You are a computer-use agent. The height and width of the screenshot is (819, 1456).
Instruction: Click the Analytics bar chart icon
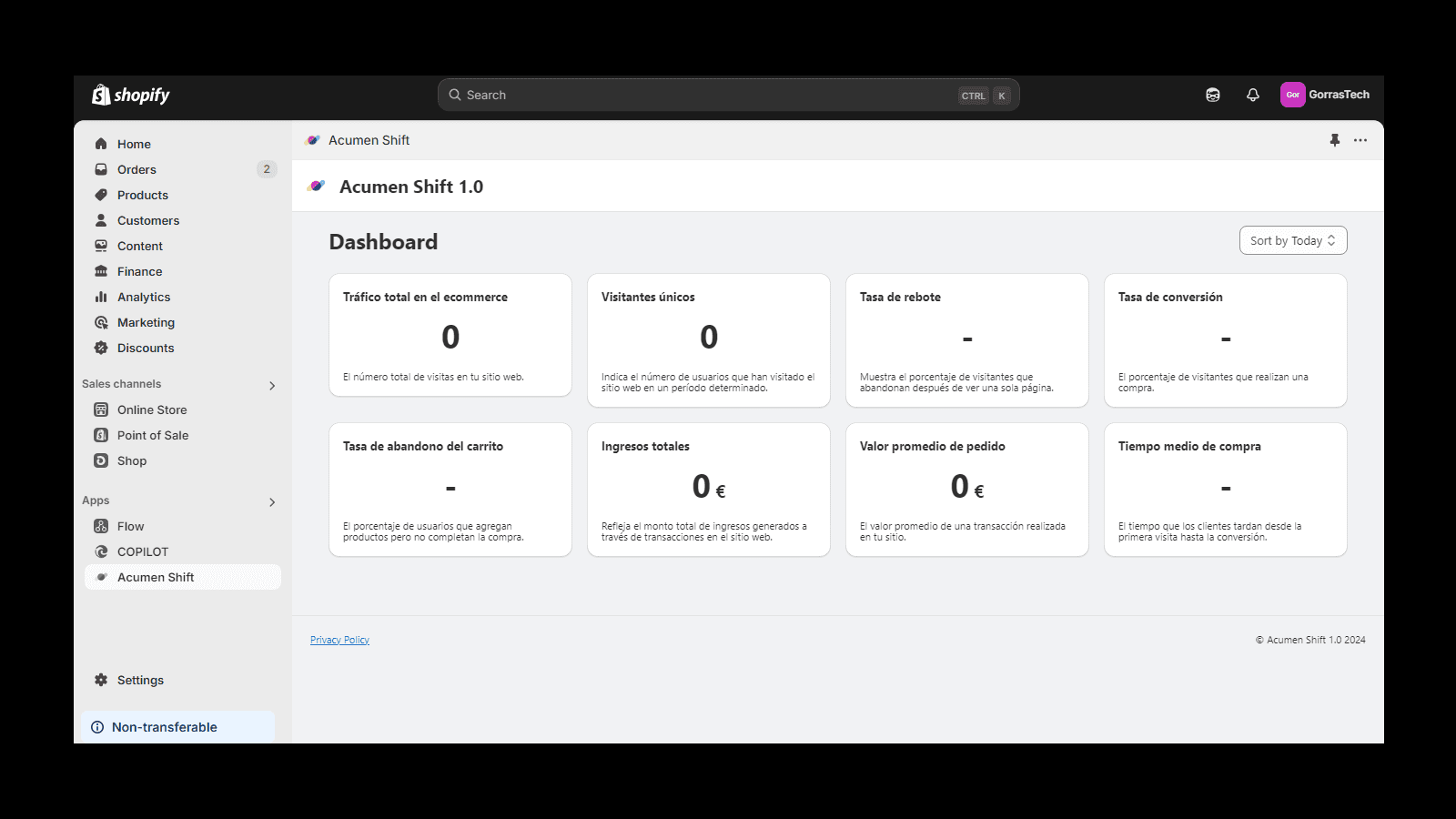point(101,297)
